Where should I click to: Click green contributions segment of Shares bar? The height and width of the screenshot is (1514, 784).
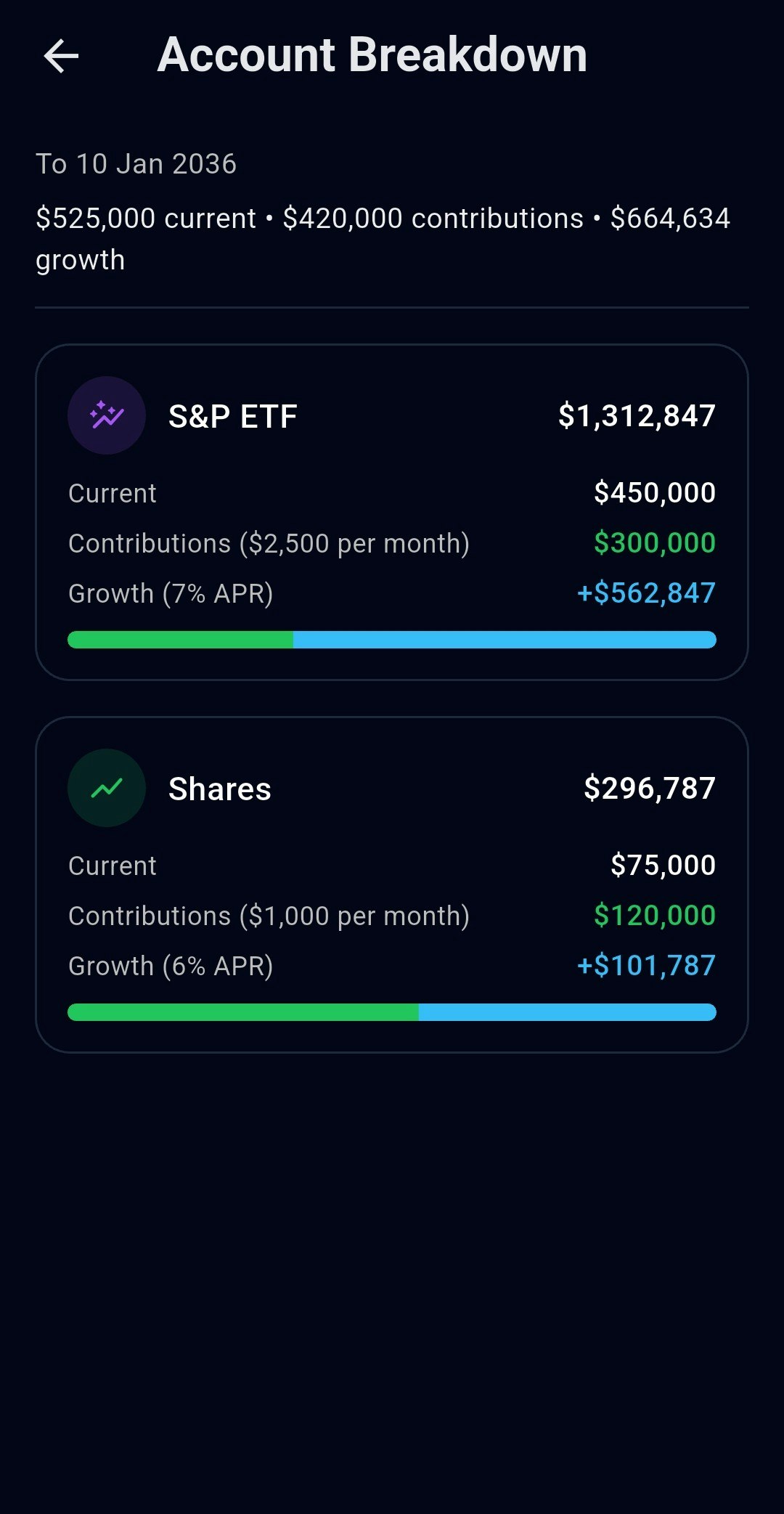click(243, 1012)
